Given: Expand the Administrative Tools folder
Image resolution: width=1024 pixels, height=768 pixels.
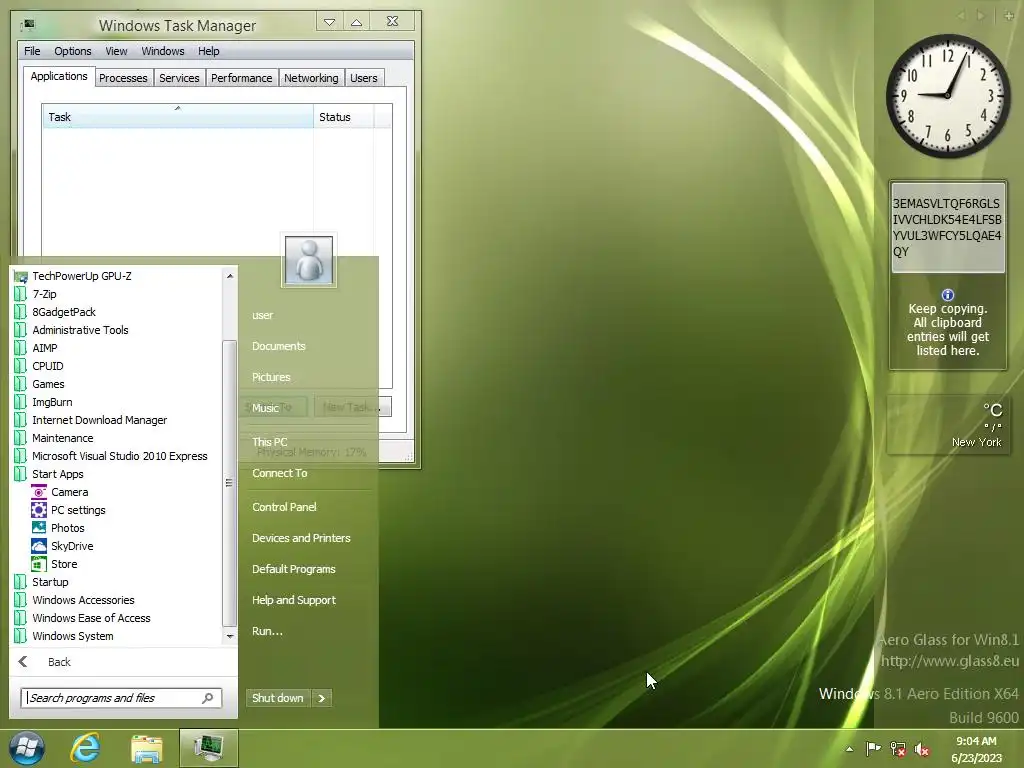Looking at the screenshot, I should [80, 330].
